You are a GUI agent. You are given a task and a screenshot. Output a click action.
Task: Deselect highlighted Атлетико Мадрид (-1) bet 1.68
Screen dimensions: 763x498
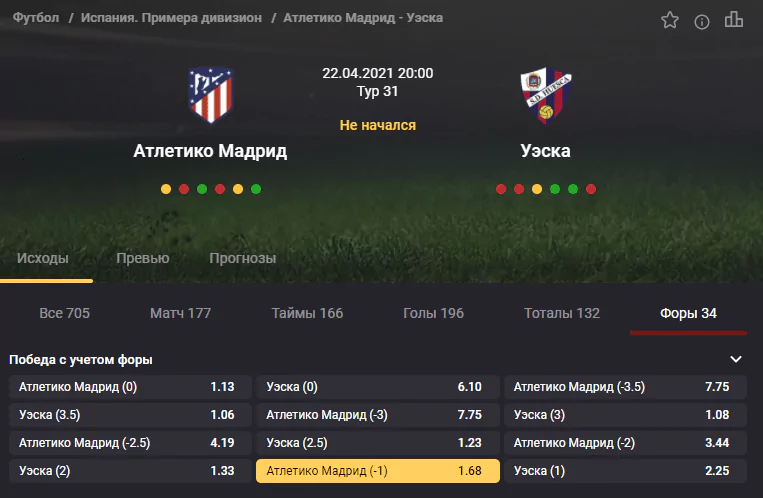point(378,471)
